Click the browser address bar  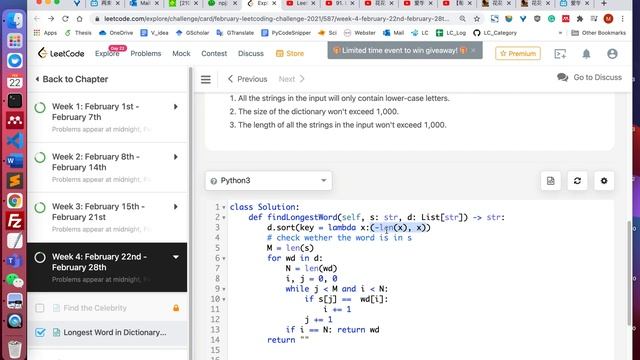276,19
